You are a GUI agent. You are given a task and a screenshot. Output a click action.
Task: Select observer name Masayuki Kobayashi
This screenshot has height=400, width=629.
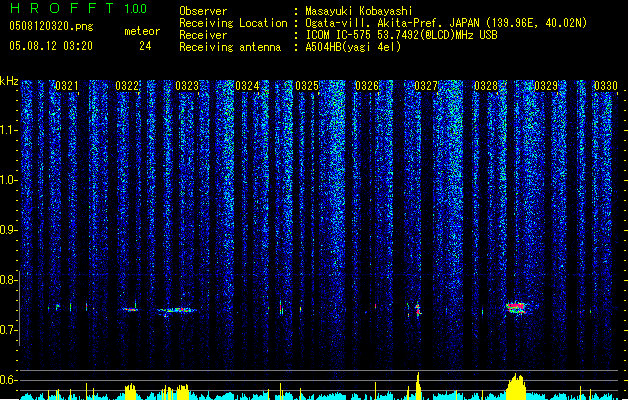[359, 11]
